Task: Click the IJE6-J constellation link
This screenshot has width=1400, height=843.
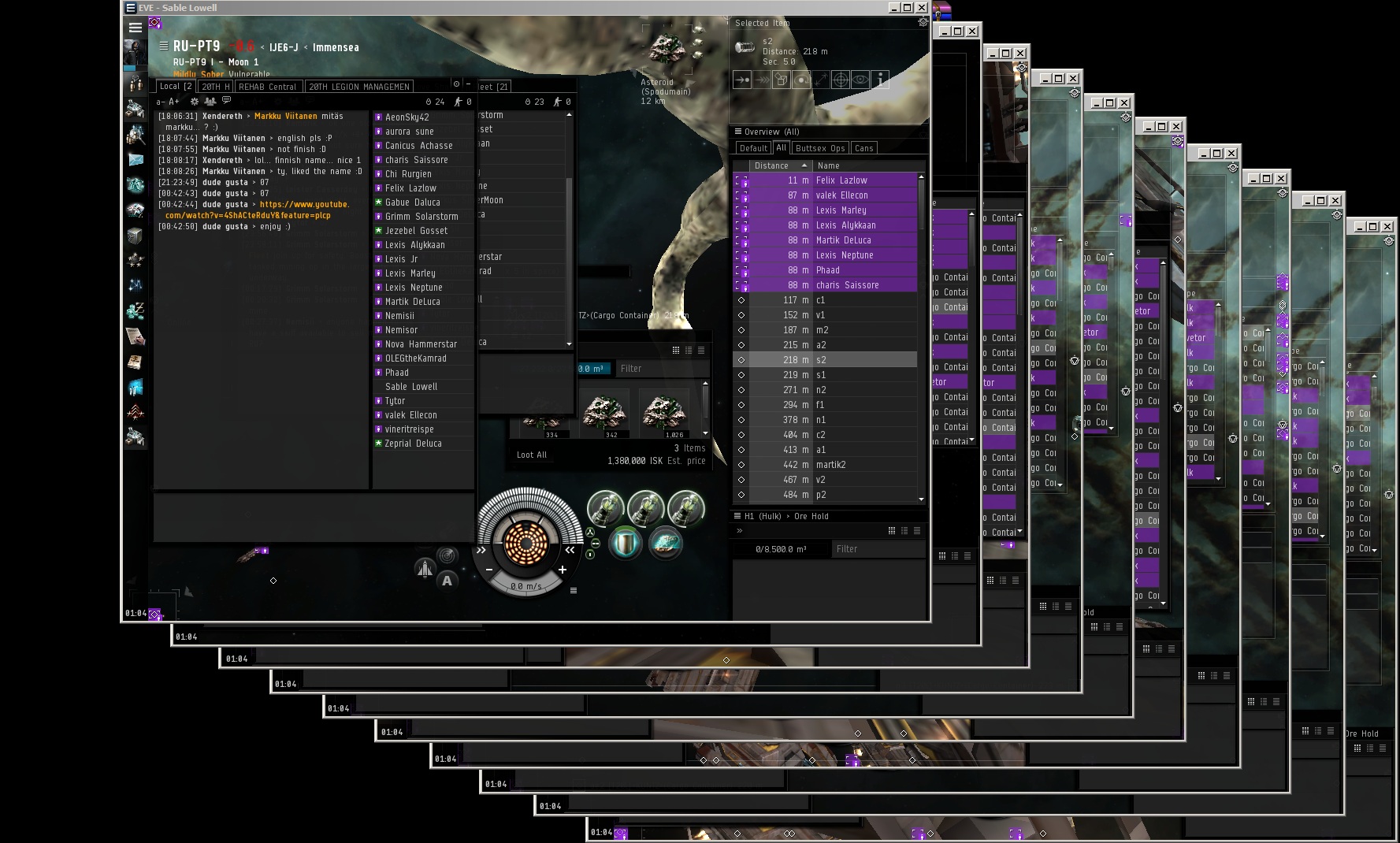Action: [x=284, y=47]
